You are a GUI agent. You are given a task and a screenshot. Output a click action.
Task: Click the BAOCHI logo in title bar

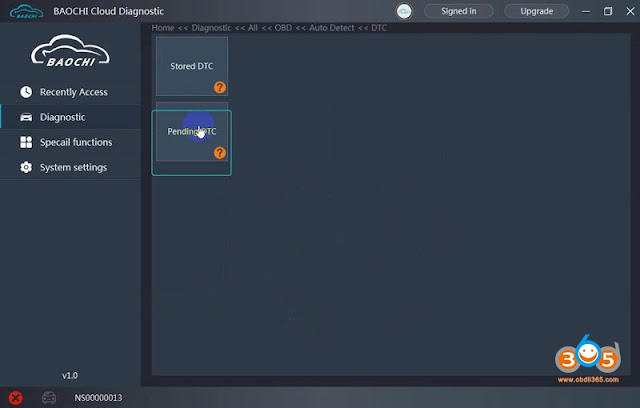click(26, 11)
